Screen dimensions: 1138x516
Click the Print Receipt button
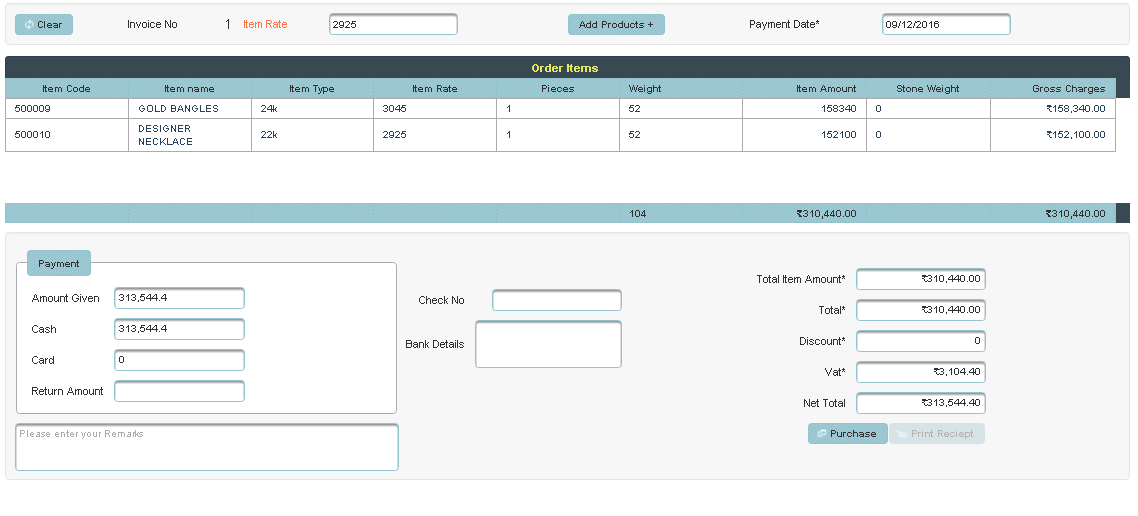pyautogui.click(x=936, y=434)
